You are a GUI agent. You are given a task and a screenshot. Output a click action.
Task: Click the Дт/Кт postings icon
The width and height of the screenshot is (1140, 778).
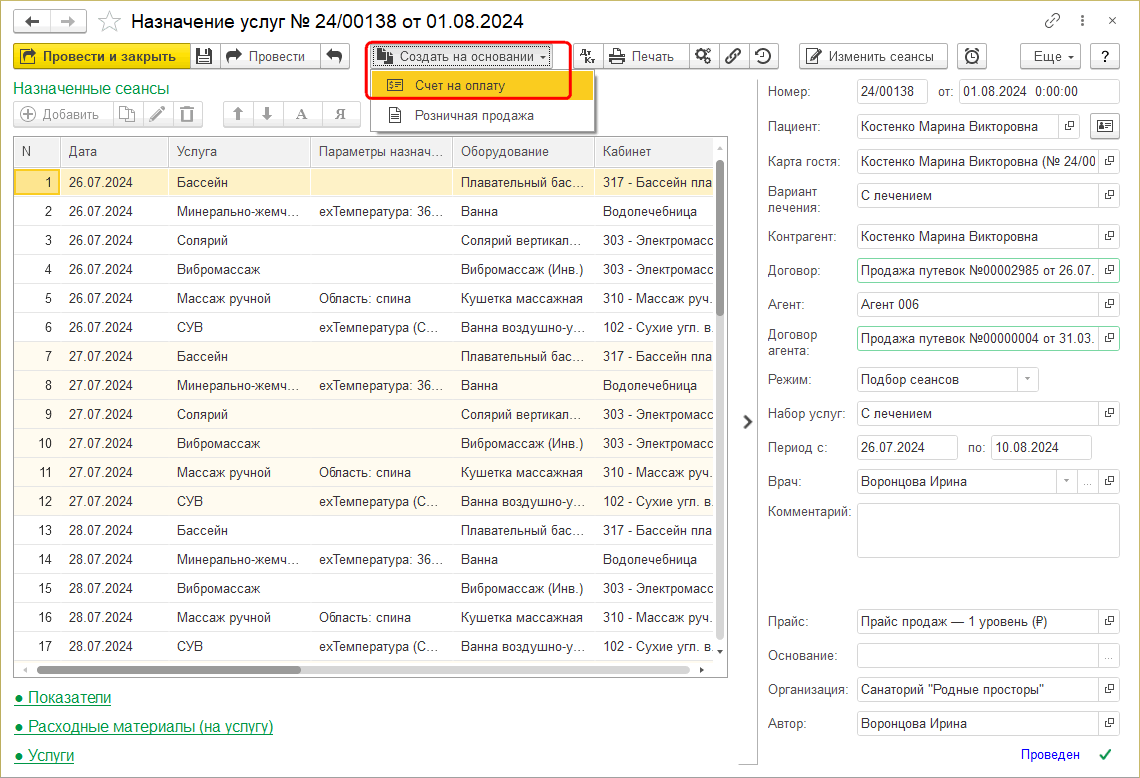click(587, 56)
